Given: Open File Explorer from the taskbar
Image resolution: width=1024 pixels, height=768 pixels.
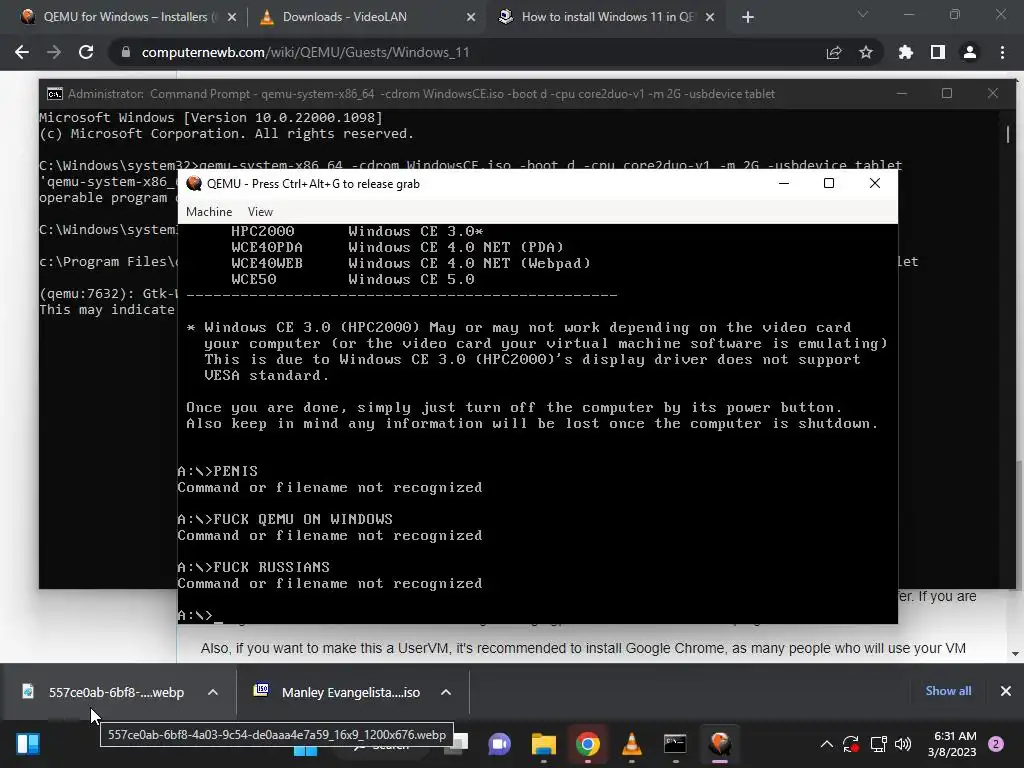Looking at the screenshot, I should click(x=543, y=744).
